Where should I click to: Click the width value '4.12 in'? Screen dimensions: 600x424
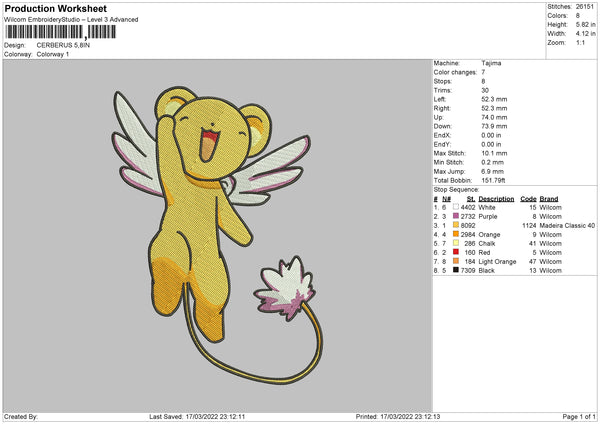coord(585,34)
